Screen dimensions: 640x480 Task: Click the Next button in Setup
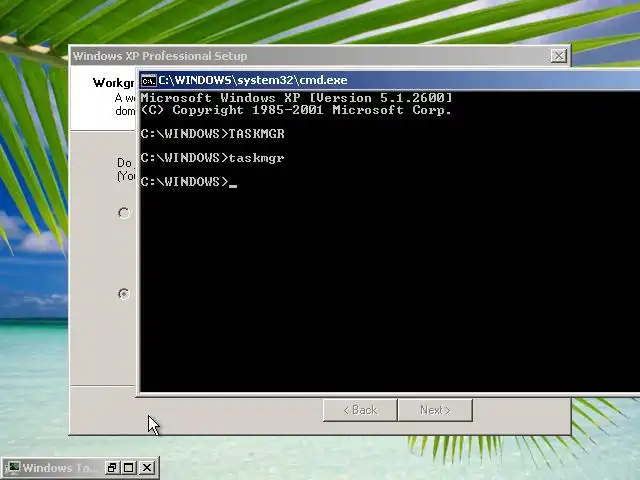point(435,410)
